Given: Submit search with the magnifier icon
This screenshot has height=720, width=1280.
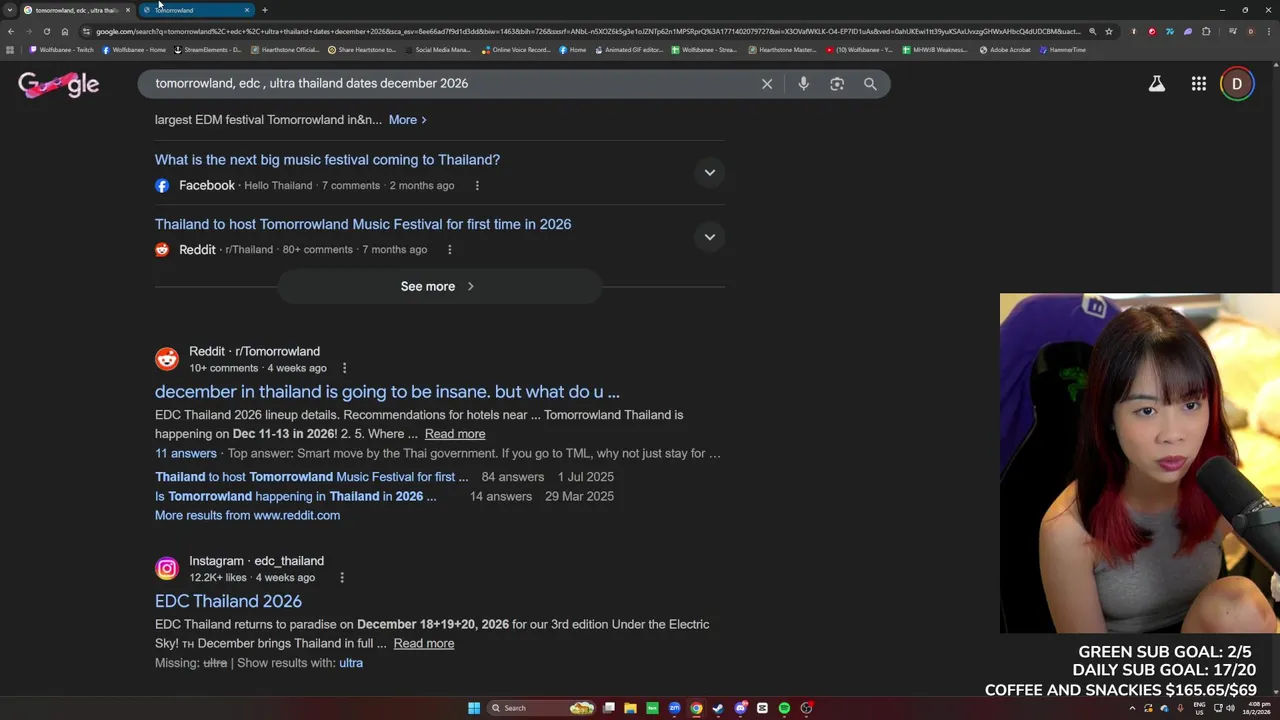Looking at the screenshot, I should [x=870, y=84].
